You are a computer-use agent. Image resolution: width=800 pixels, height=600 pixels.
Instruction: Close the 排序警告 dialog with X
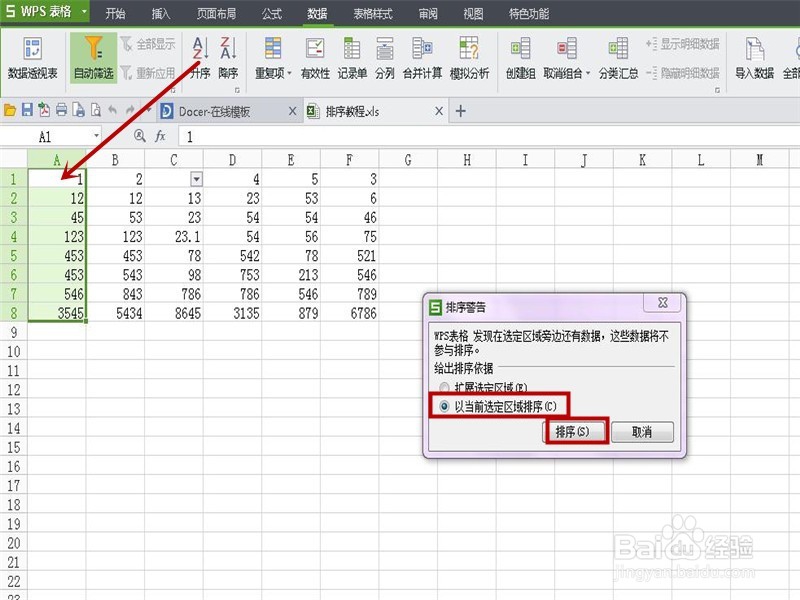pos(662,303)
